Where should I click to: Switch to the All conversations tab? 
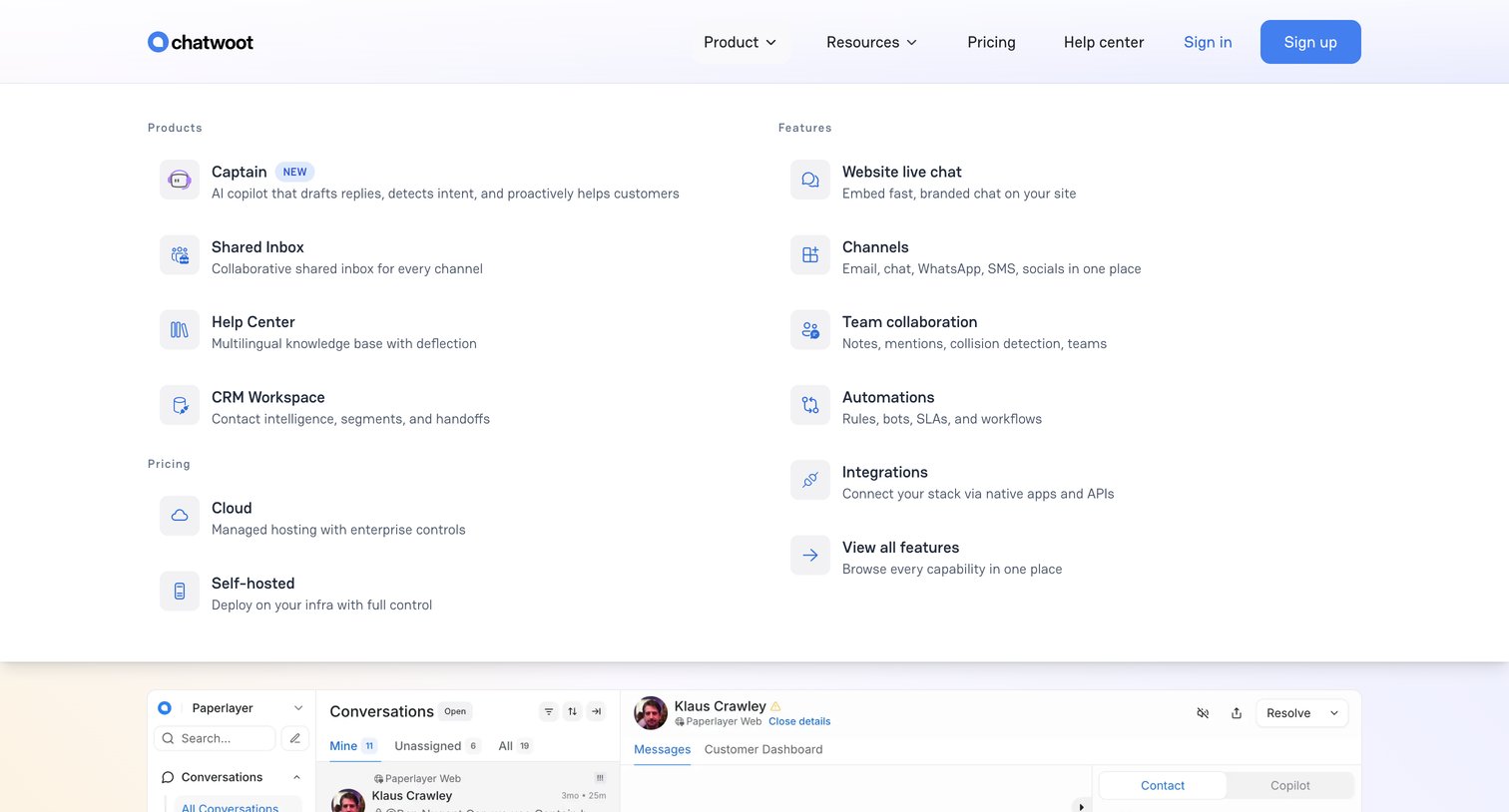[x=515, y=746]
